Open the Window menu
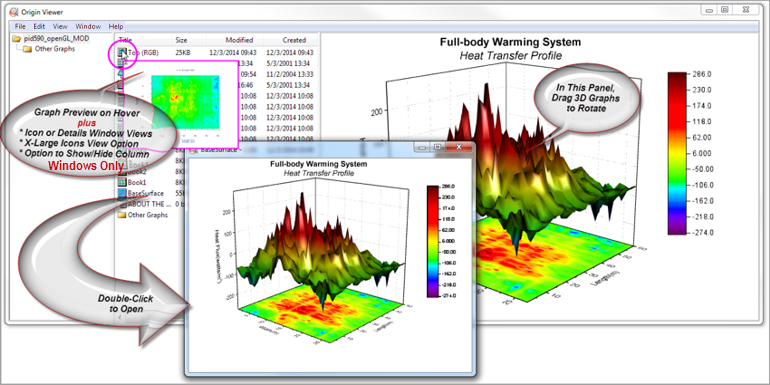The image size is (770, 385). point(88,27)
